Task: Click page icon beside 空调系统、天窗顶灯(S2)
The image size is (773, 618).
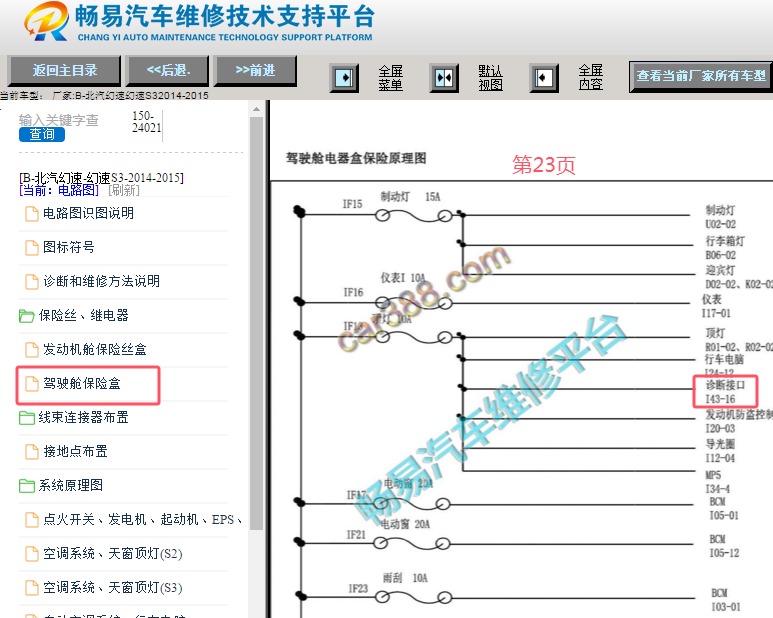Action: (x=32, y=553)
